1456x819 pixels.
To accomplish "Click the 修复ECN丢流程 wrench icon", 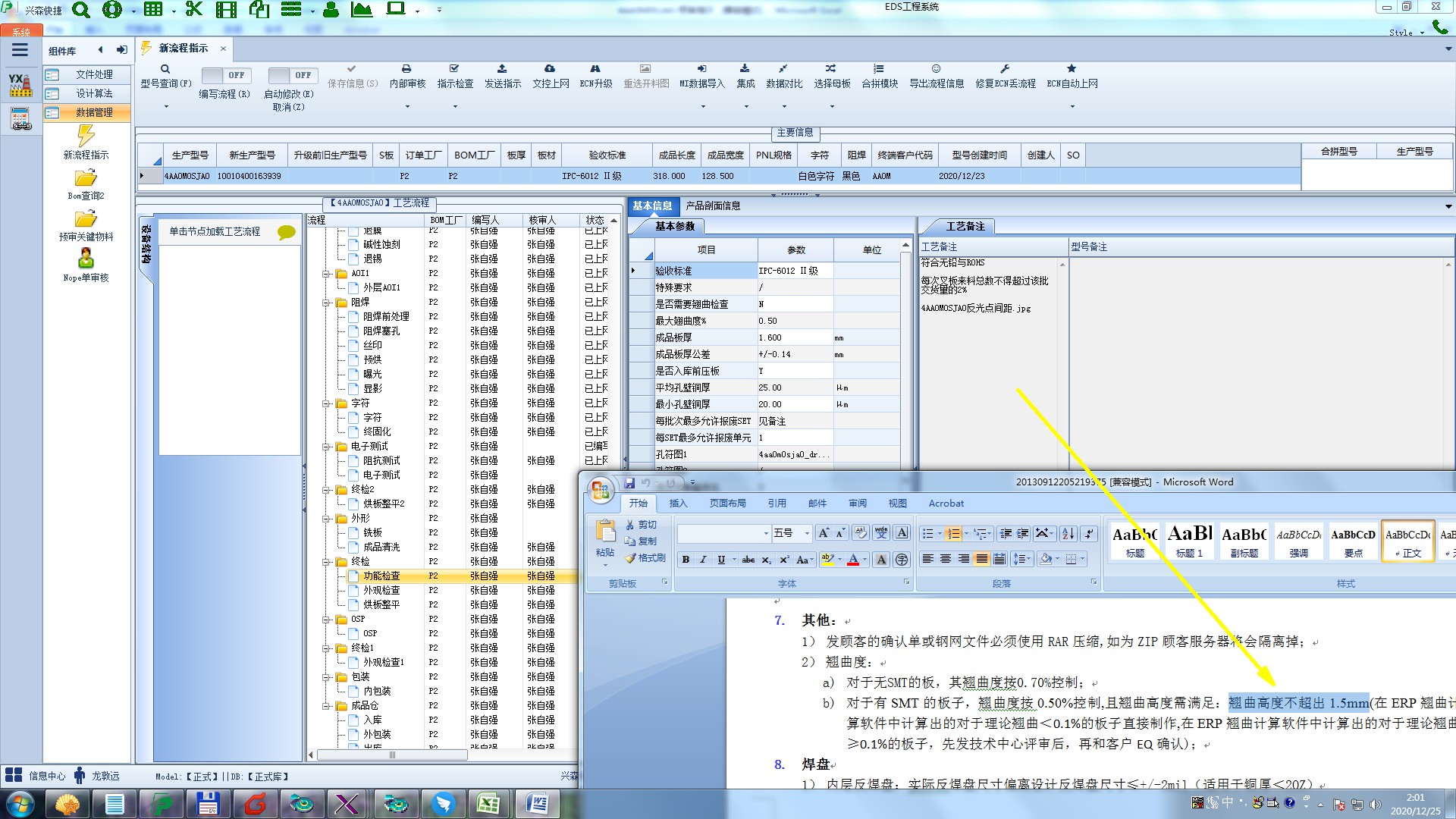I will [x=1005, y=69].
